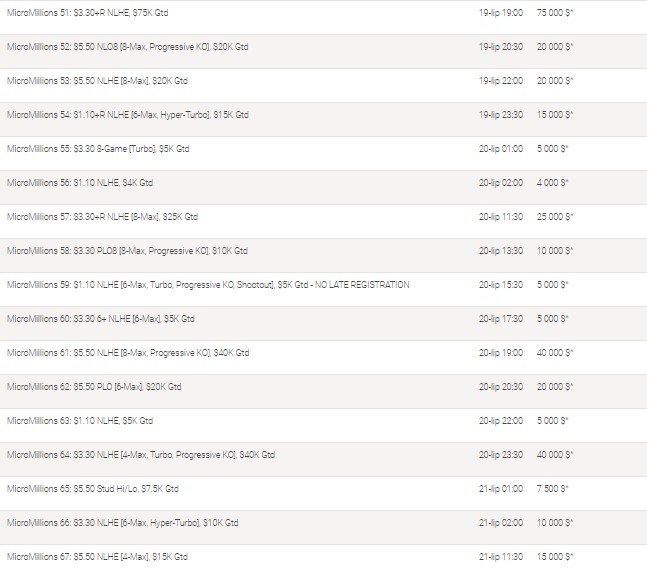Click MicroMillions 62 $5.50 PLO 6-Max
This screenshot has width=647, height=568.
click(94, 387)
